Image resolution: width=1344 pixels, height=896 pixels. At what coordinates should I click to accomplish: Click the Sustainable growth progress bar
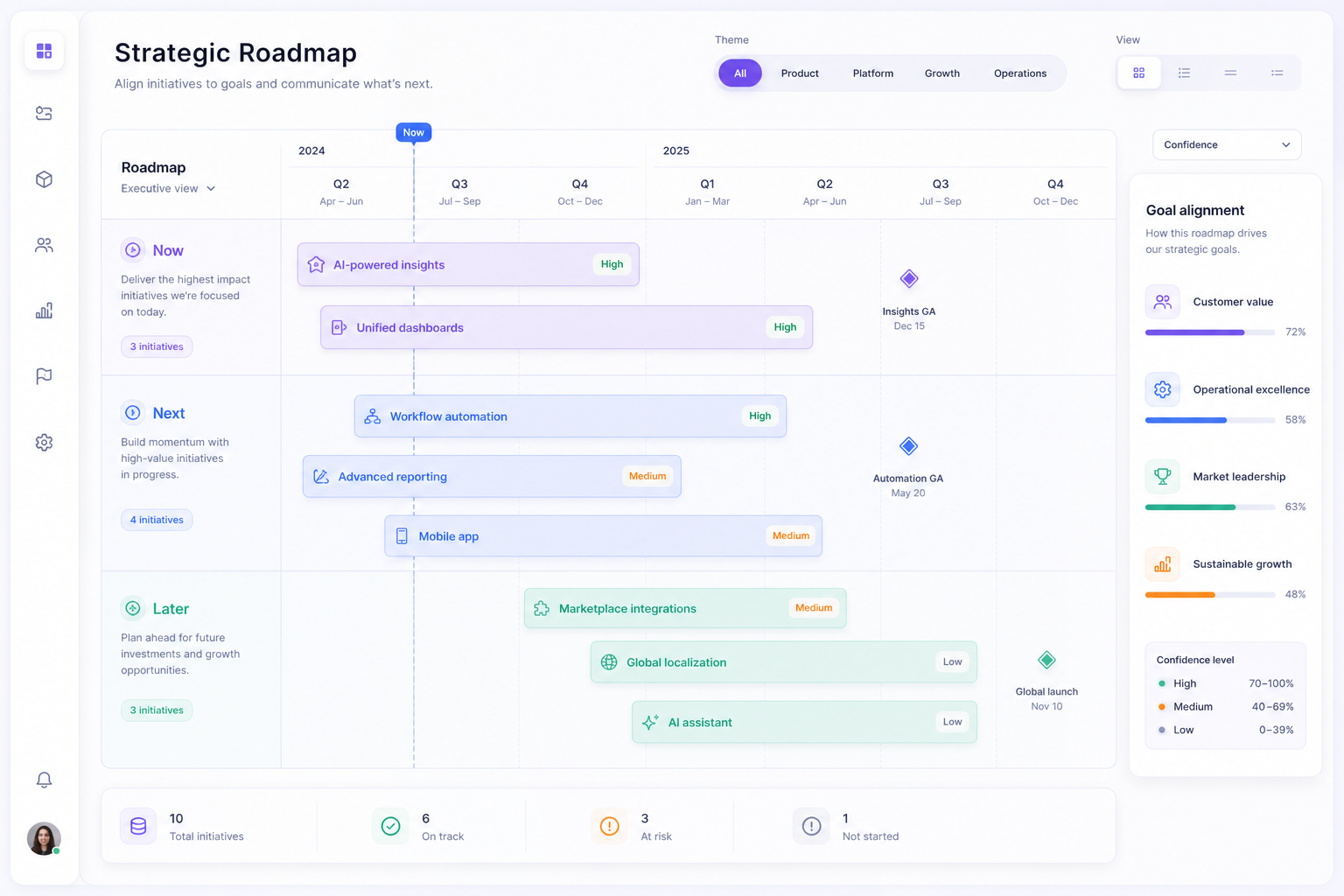click(1209, 595)
